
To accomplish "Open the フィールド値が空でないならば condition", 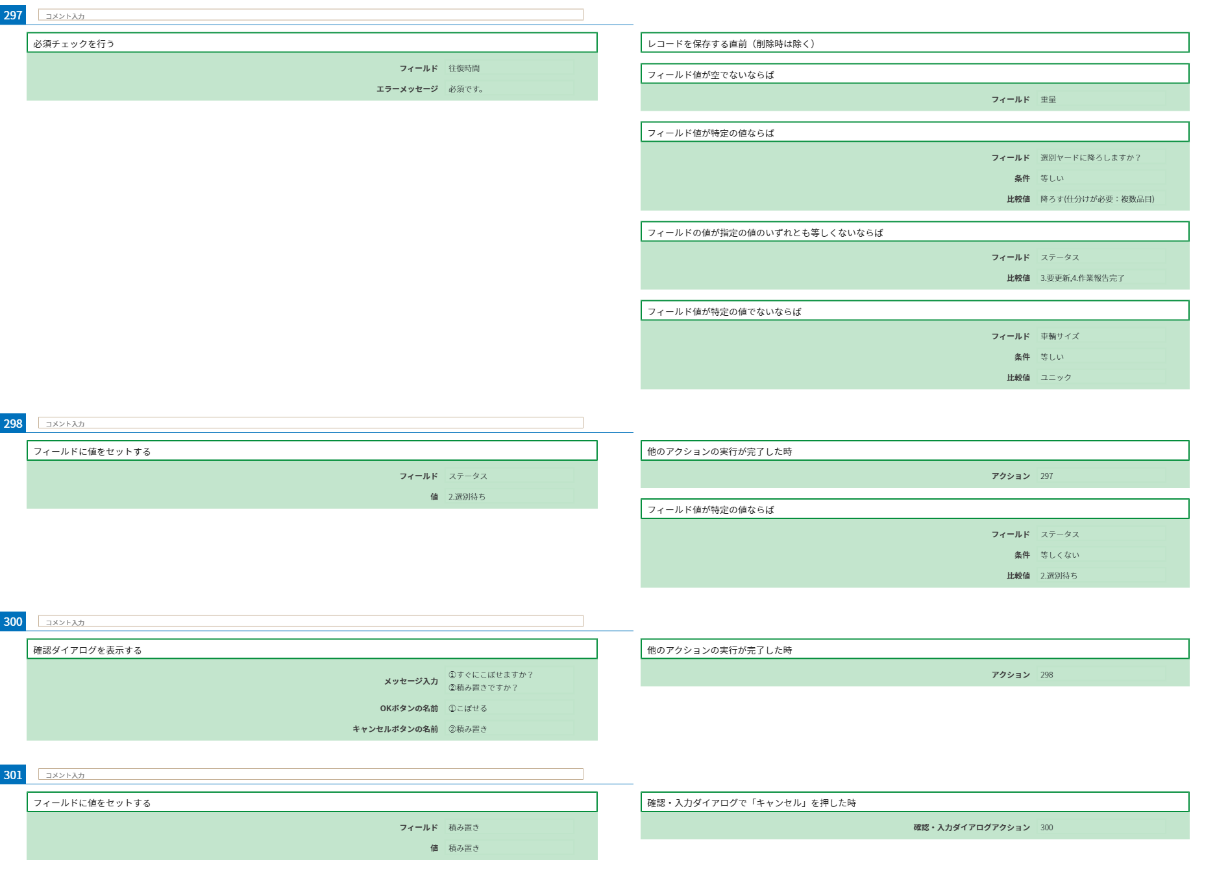I will (914, 74).
